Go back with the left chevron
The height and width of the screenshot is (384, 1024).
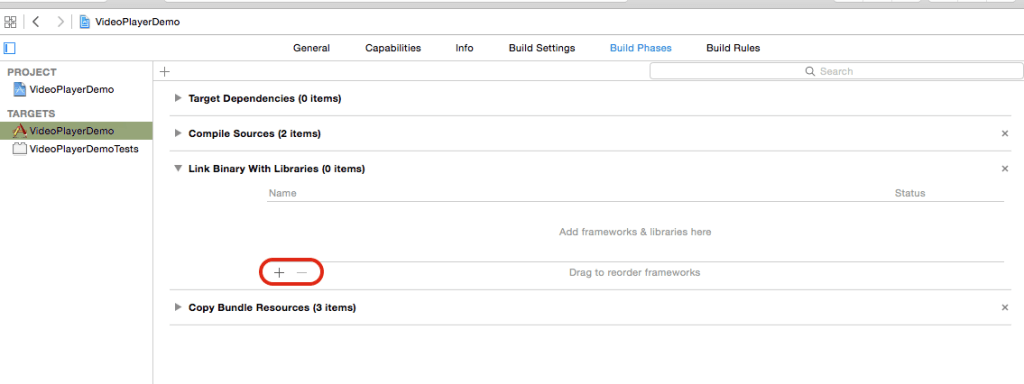36,22
